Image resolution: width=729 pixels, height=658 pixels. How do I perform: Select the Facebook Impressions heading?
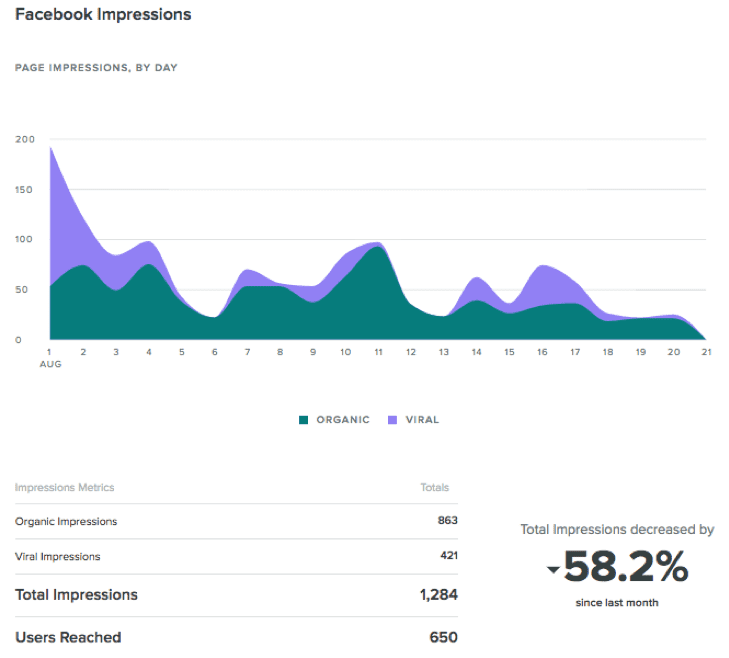point(103,15)
